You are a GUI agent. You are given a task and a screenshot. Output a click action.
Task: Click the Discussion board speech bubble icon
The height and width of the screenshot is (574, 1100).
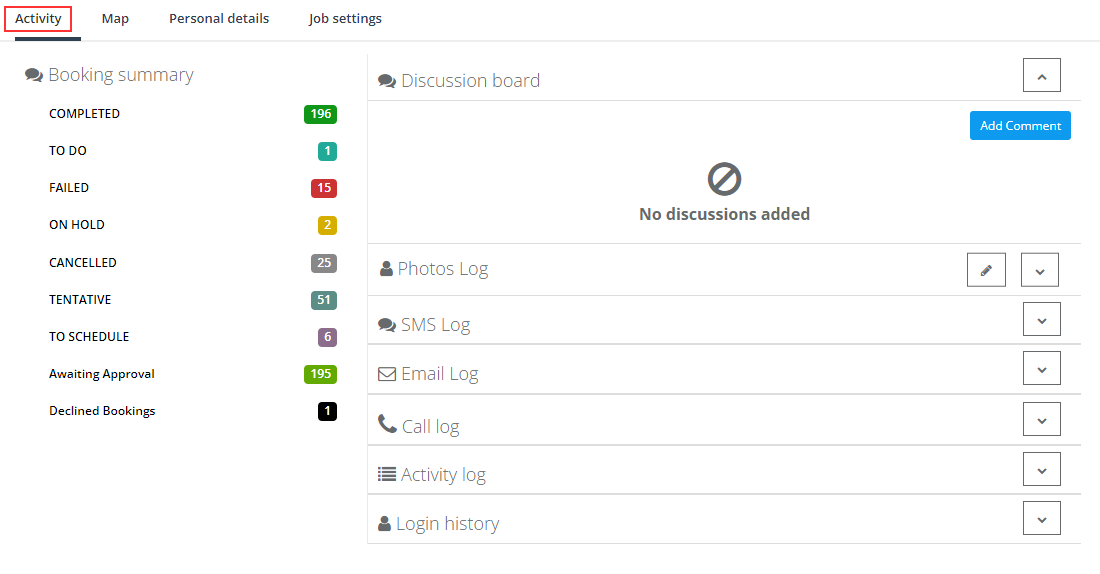tap(387, 81)
